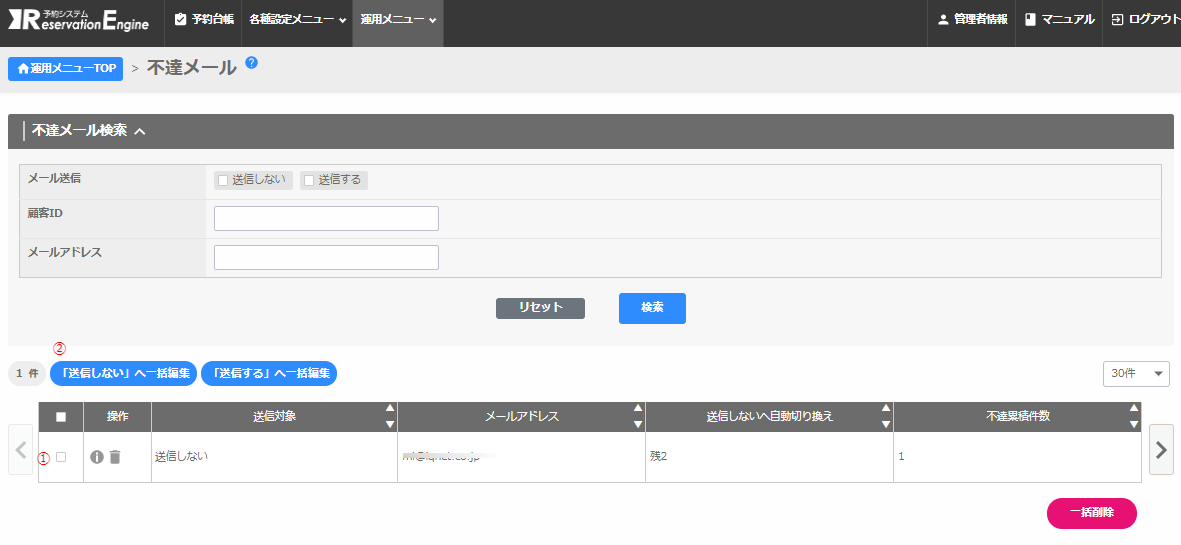The image size is (1181, 545).
Task: Click the Reservation Engine logo
Action: click(79, 20)
